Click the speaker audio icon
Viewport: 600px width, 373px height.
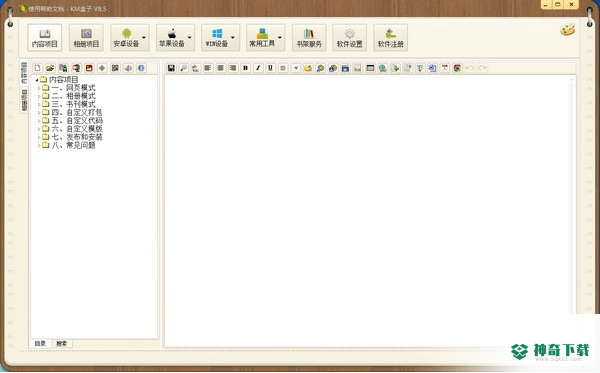pyautogui.click(x=128, y=68)
